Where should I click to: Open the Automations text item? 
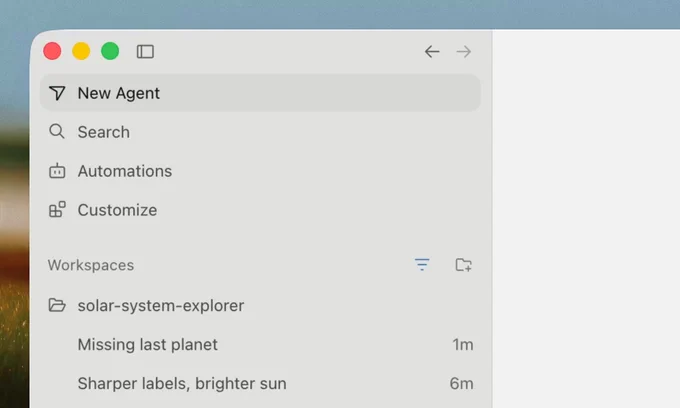(125, 171)
